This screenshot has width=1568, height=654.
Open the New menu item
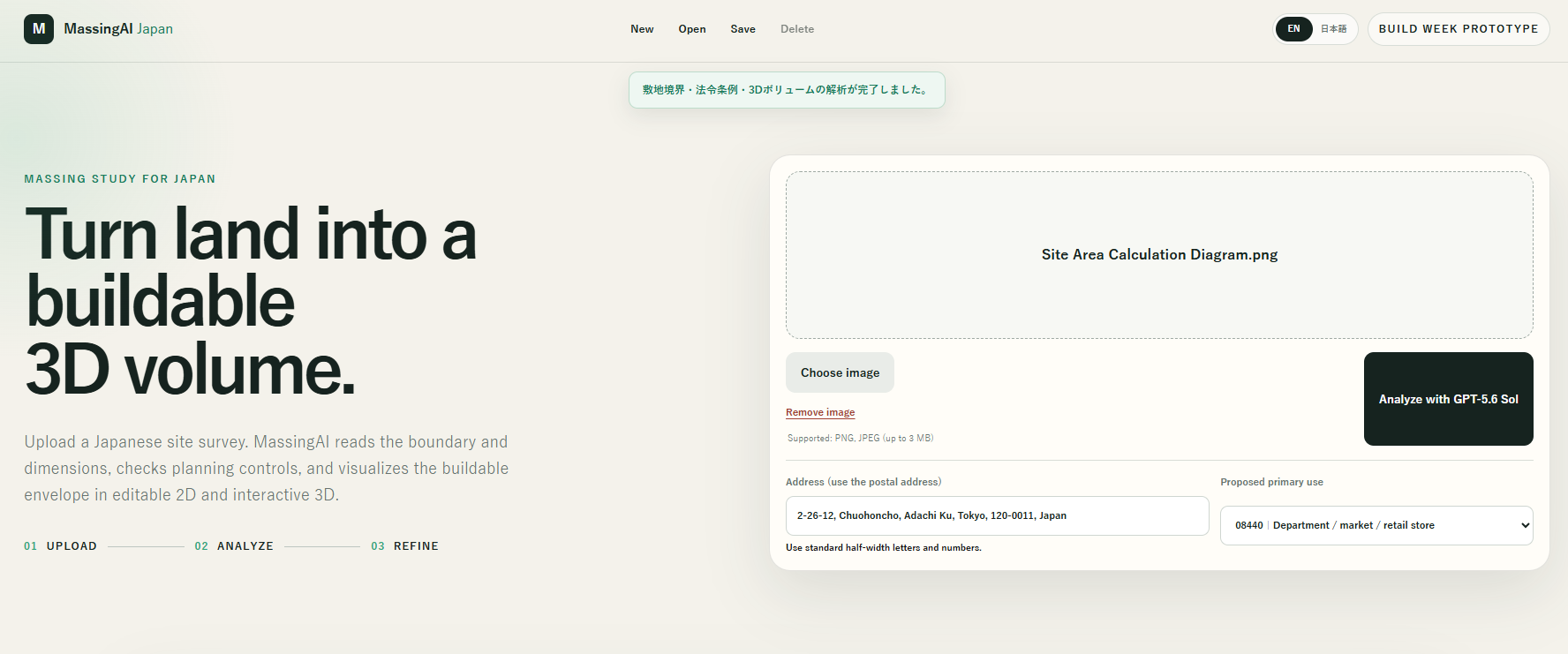click(x=642, y=29)
